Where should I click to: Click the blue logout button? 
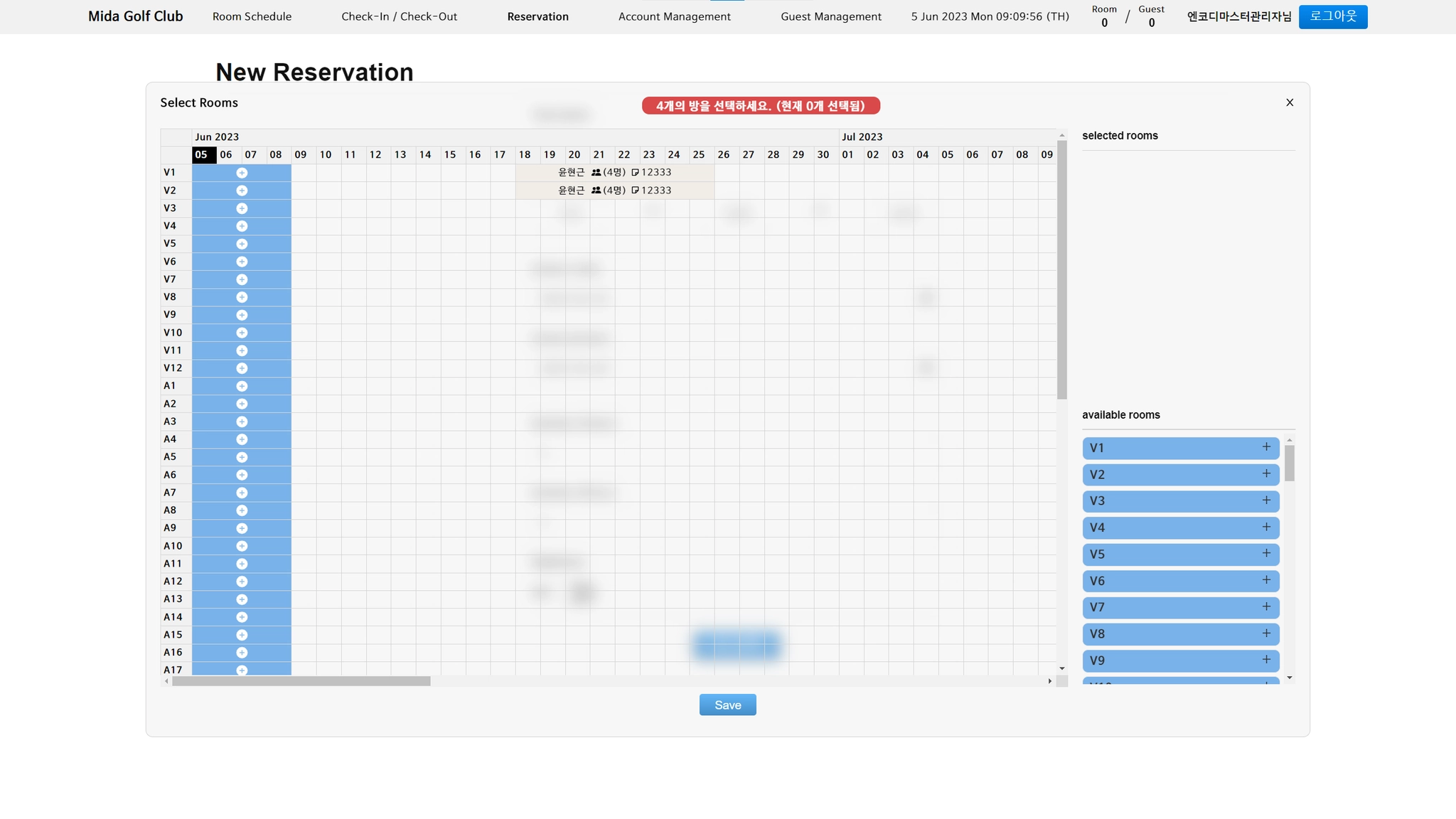(1332, 16)
